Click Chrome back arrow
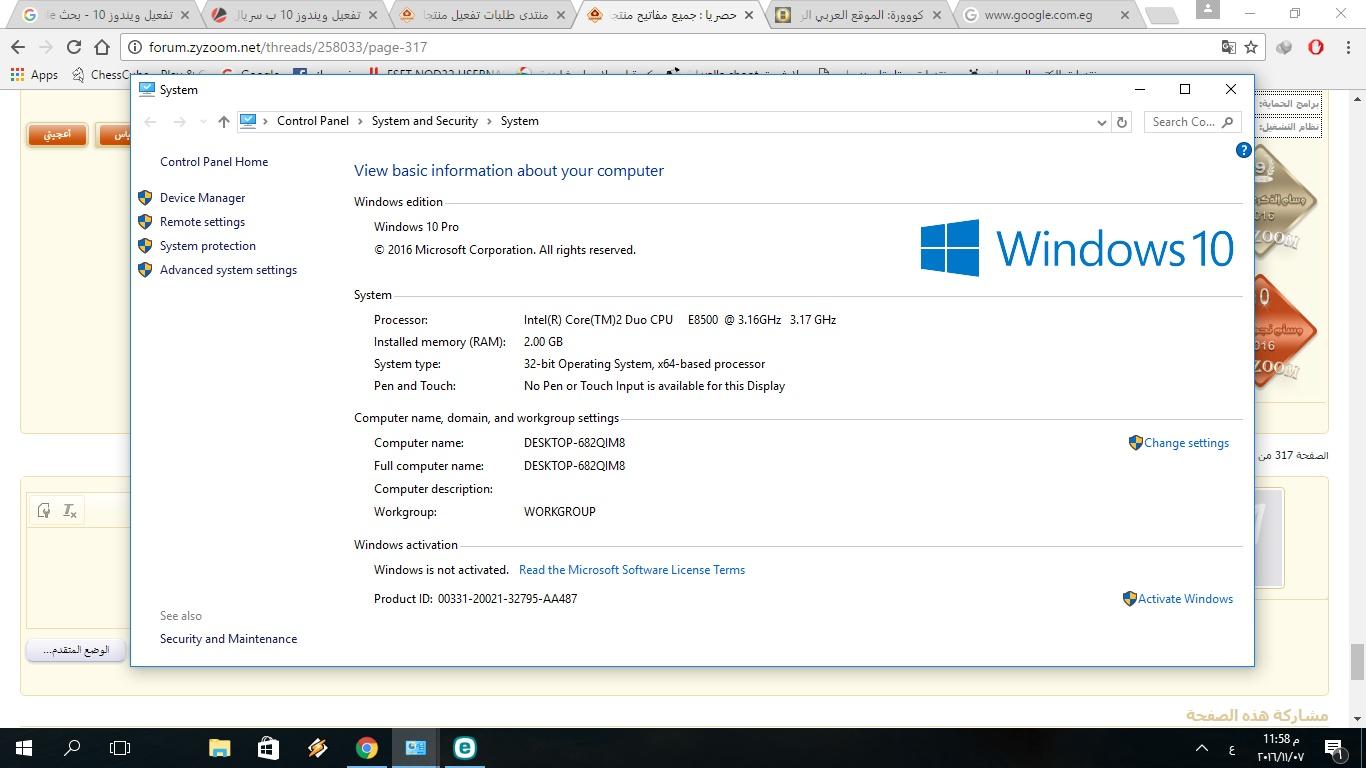1366x768 pixels. [17, 47]
